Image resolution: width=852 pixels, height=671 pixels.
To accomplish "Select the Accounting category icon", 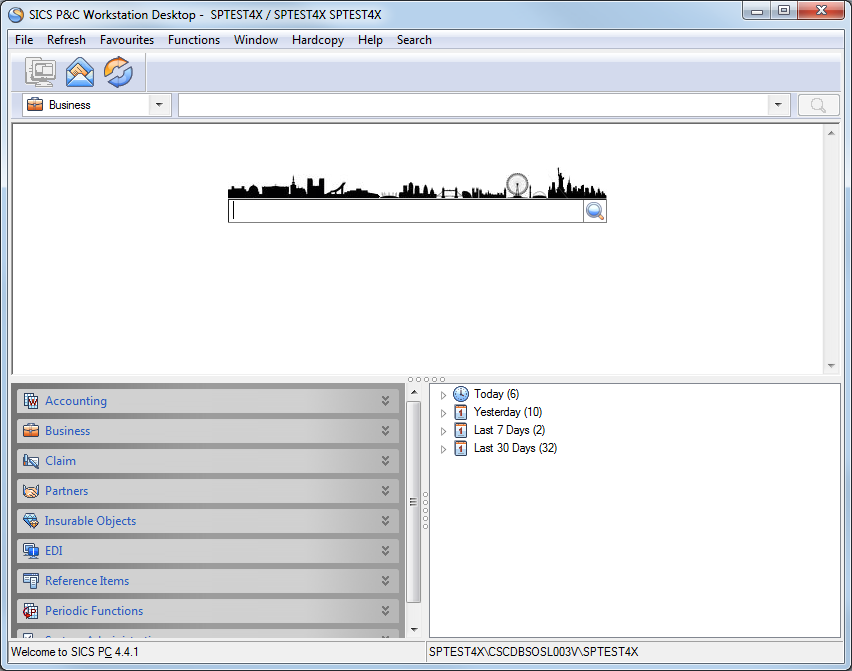I will (x=30, y=400).
